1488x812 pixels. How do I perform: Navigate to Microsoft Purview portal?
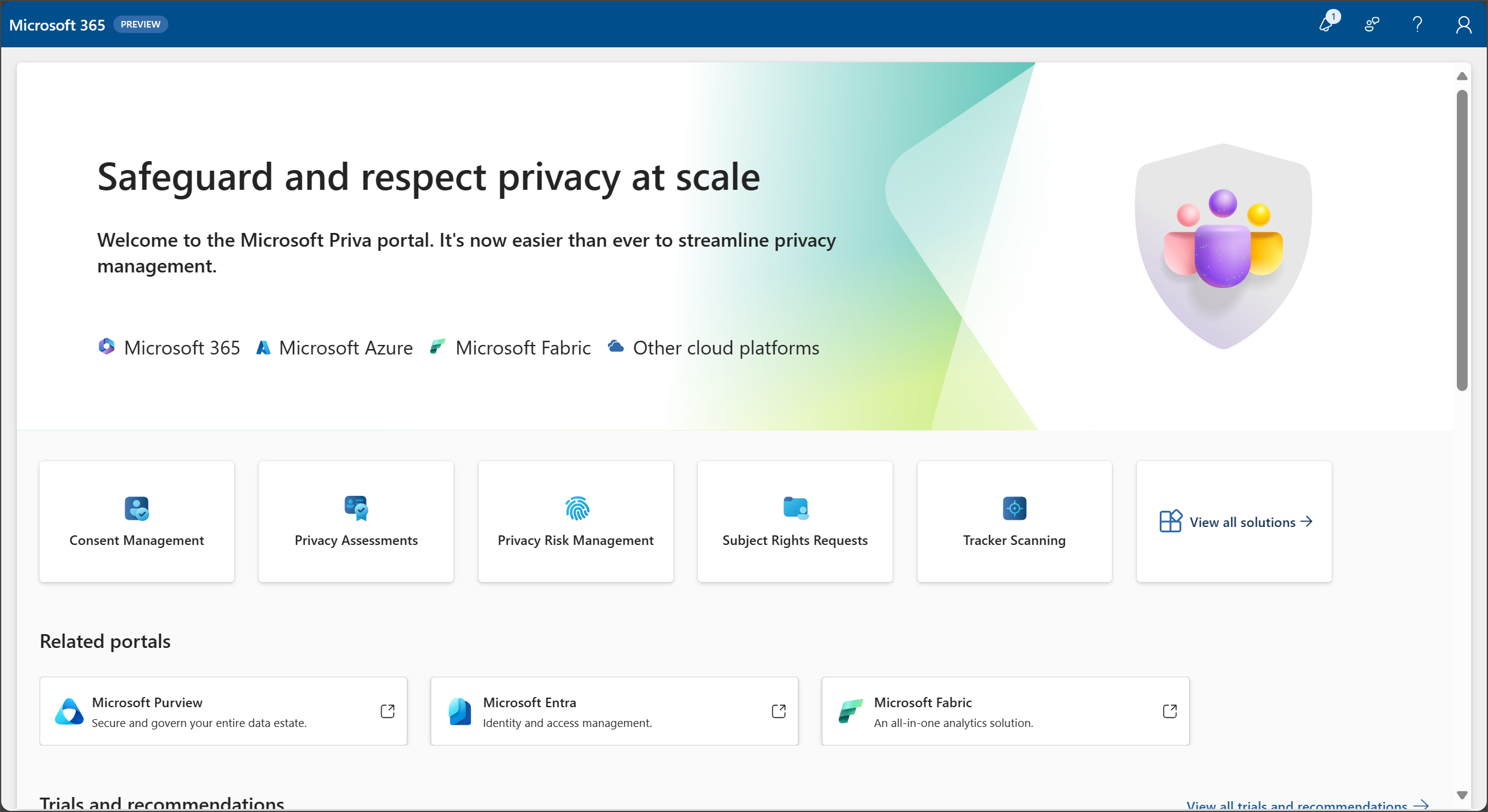click(223, 711)
